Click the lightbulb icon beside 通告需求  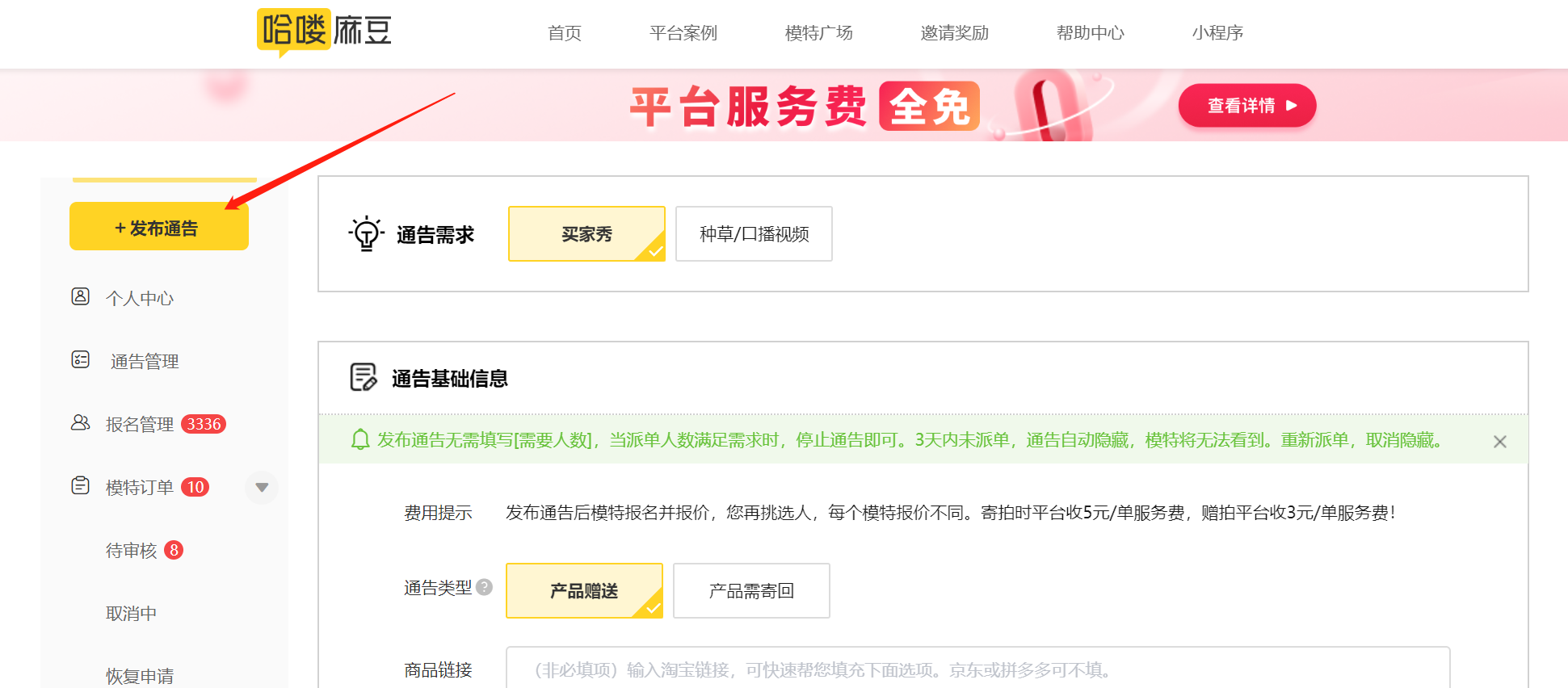tap(367, 234)
